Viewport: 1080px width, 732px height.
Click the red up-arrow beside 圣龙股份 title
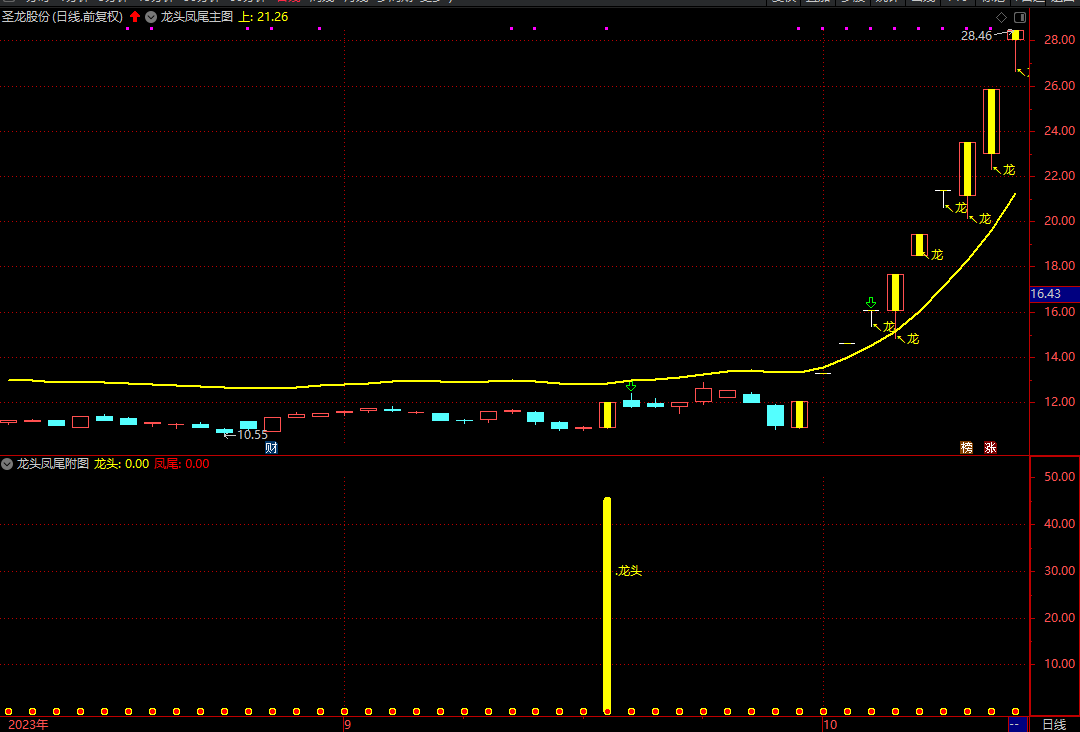point(135,17)
